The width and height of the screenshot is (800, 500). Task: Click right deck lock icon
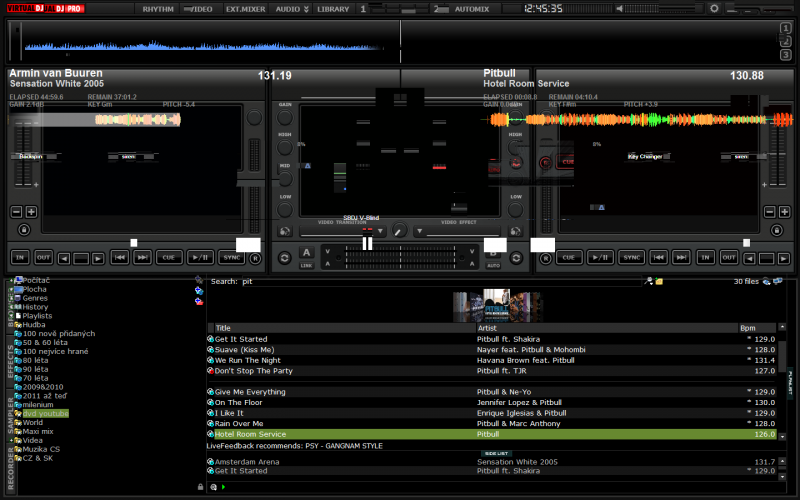[777, 231]
